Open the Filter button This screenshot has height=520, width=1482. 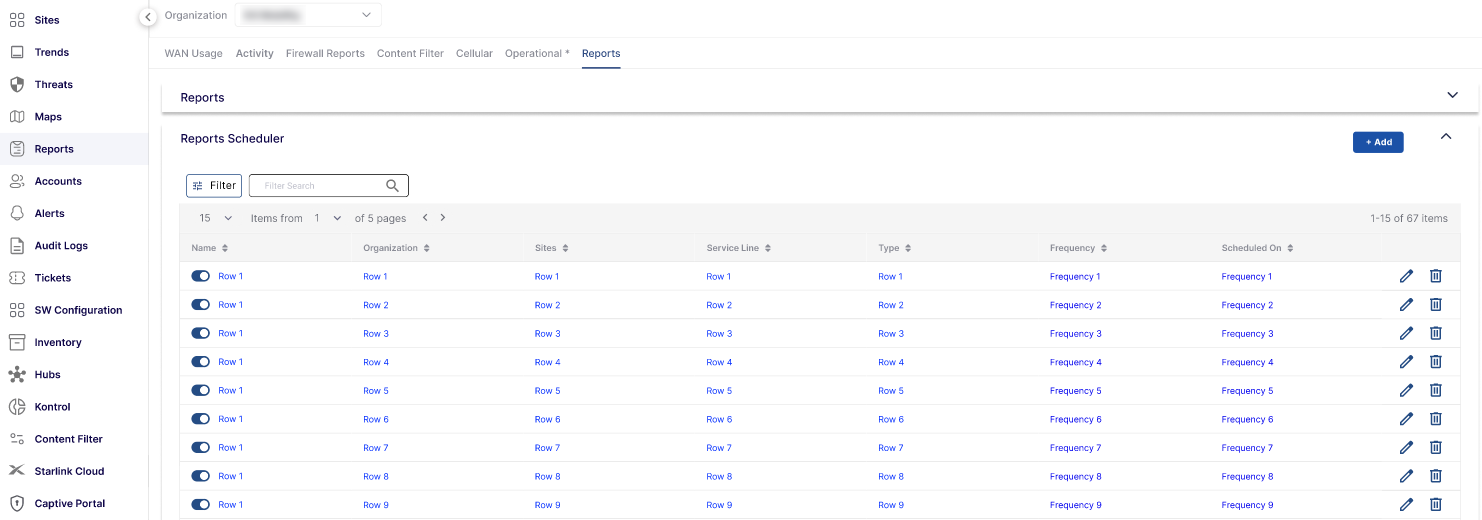tap(214, 185)
